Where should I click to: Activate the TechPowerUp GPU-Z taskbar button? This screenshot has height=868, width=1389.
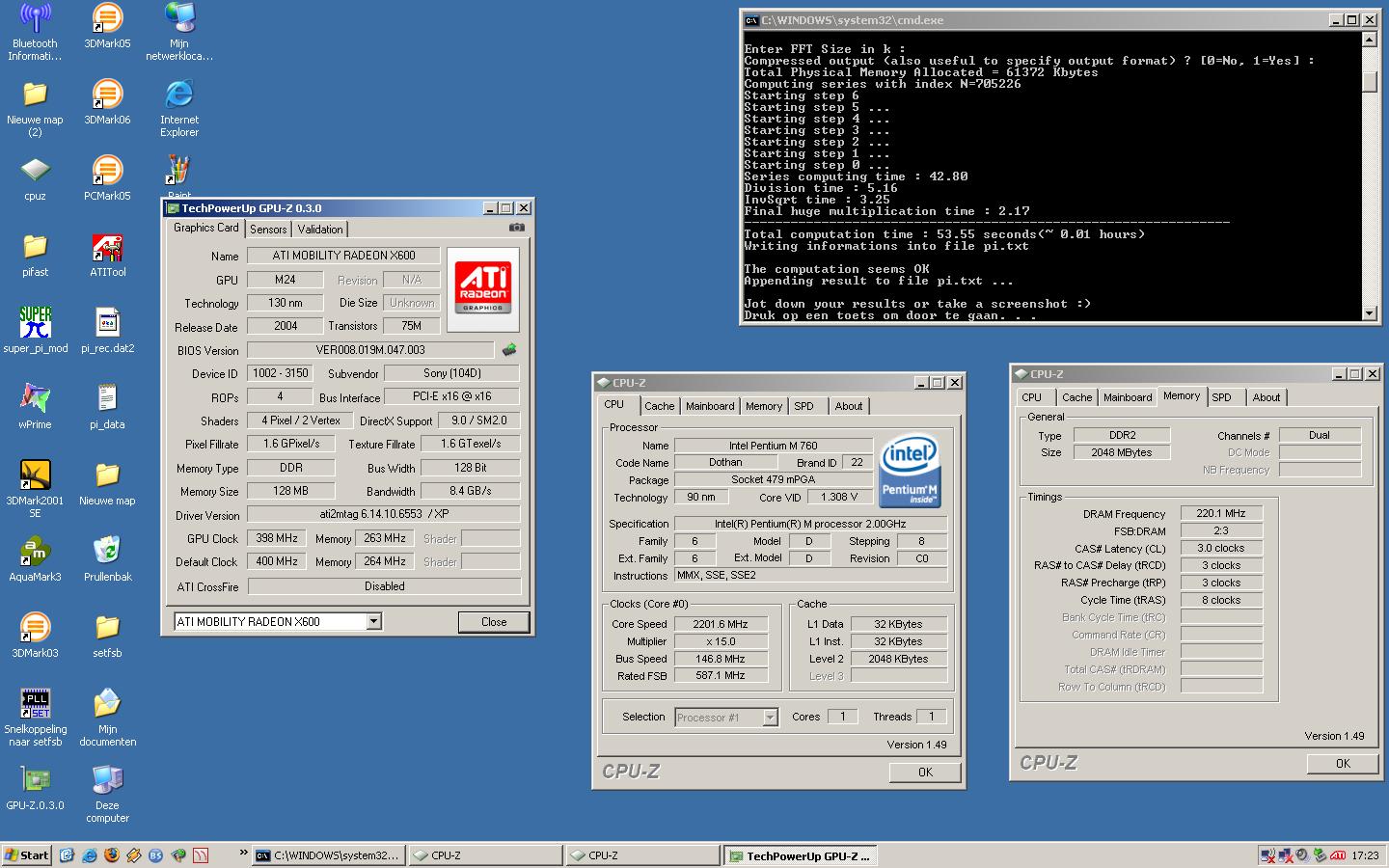pyautogui.click(x=801, y=855)
